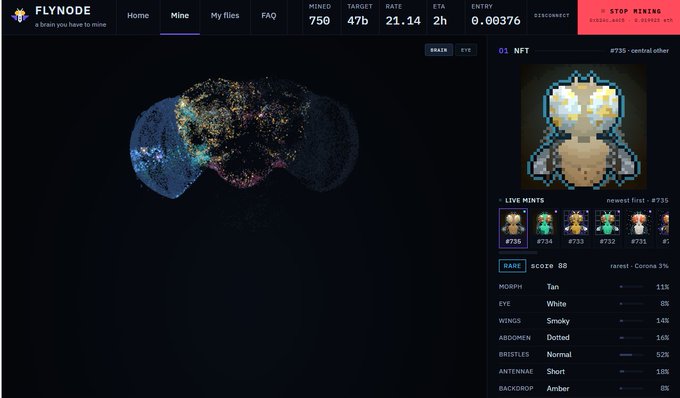Switch visualization to EYE view
The height and width of the screenshot is (398, 680).
click(466, 50)
